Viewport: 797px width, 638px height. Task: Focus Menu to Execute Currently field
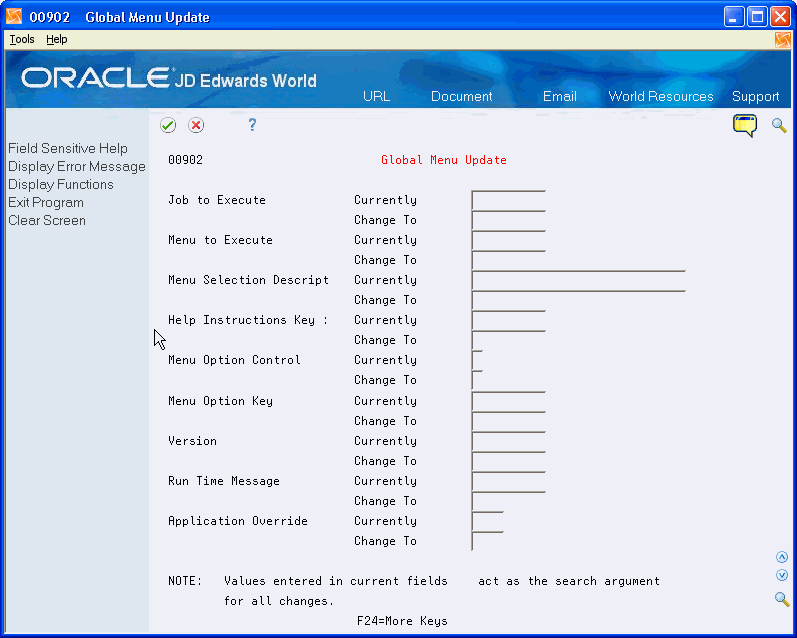[508, 240]
